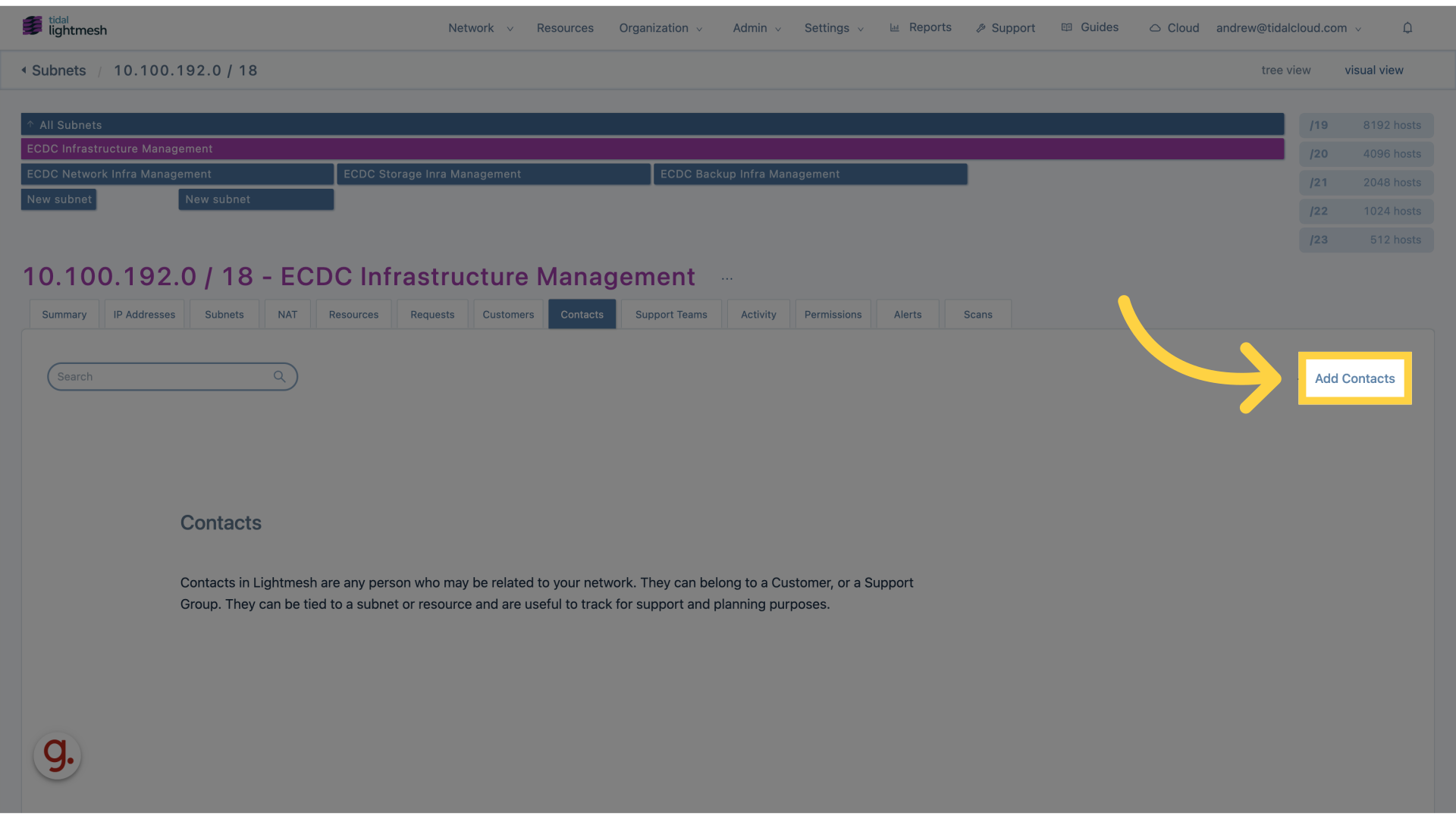Click the search magnifier icon
Screen dimensions: 1456x819
(x=279, y=377)
